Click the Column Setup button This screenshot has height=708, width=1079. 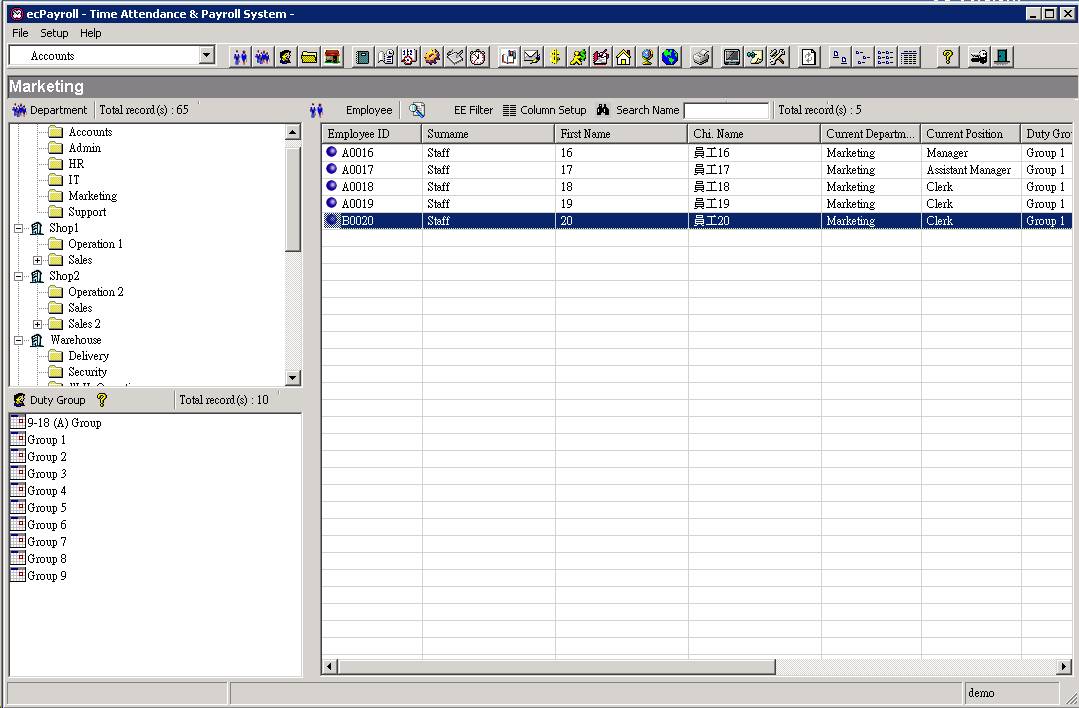point(544,110)
